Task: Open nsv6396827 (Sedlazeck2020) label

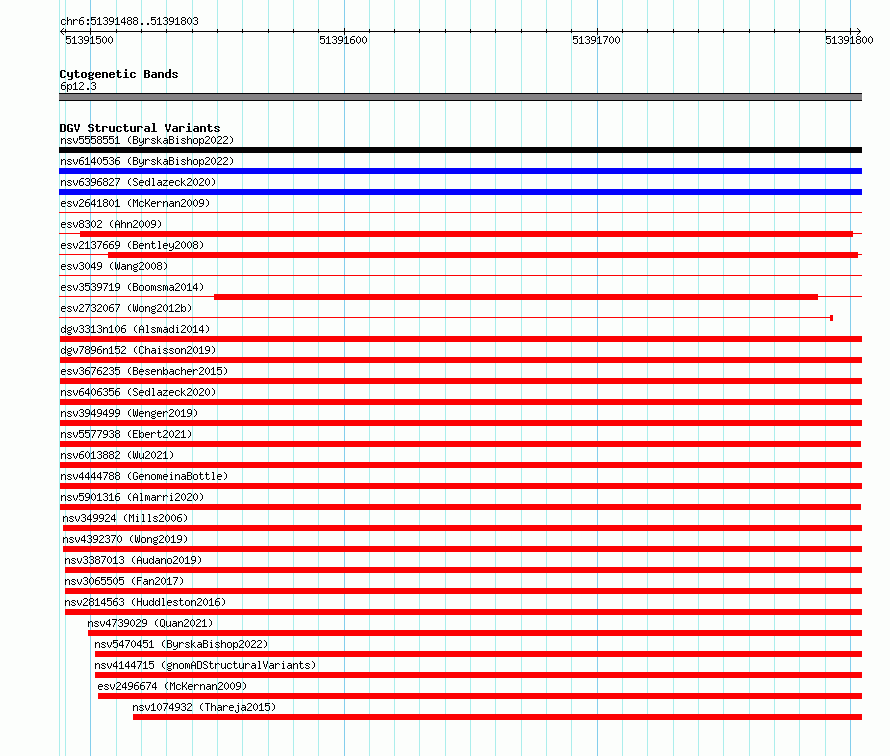Action: pos(138,182)
